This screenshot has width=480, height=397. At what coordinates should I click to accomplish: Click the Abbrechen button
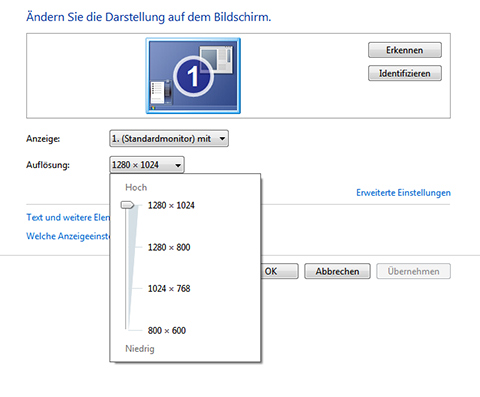click(x=337, y=271)
